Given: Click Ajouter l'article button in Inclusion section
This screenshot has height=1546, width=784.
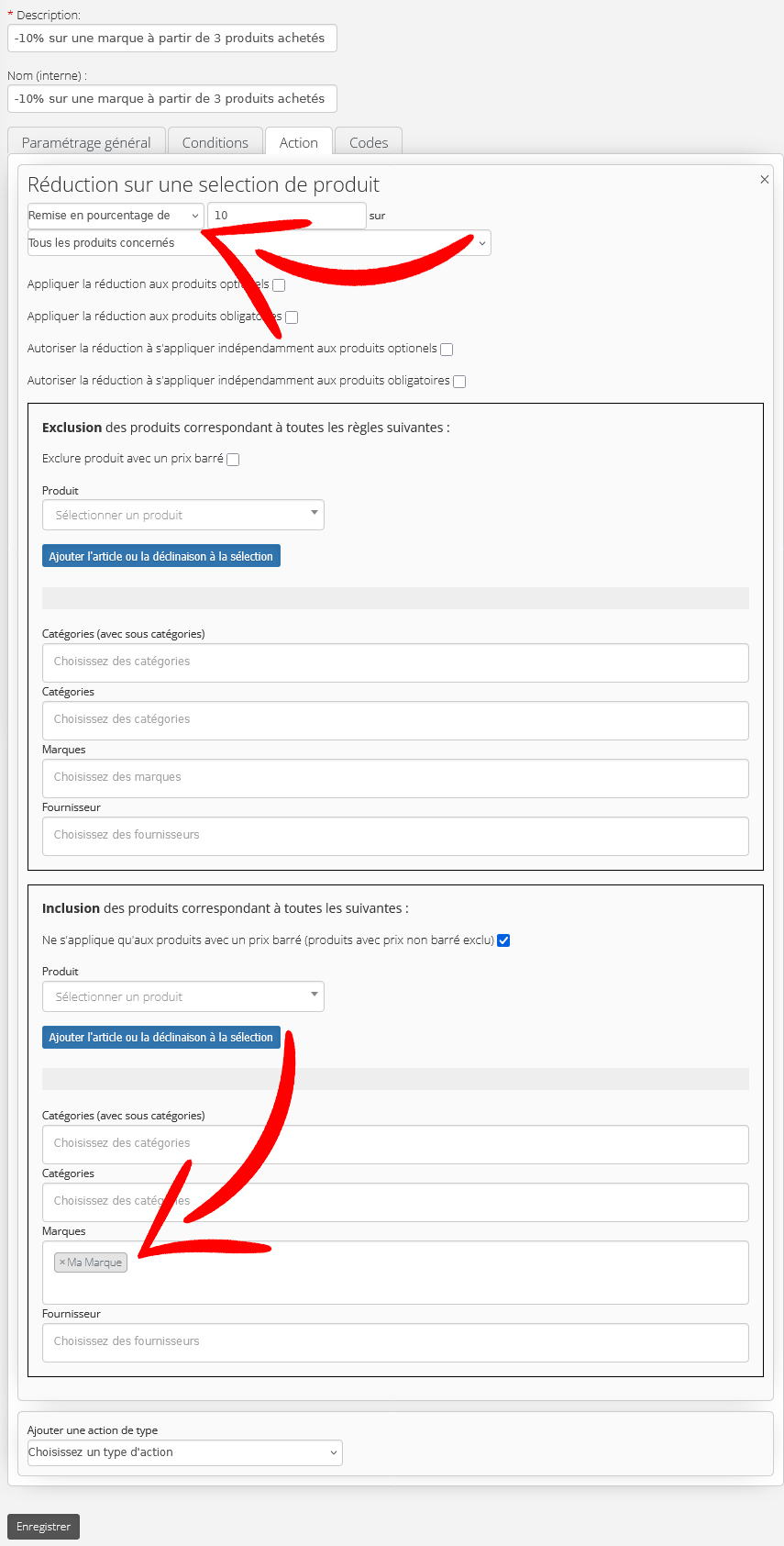Looking at the screenshot, I should pos(161,1037).
